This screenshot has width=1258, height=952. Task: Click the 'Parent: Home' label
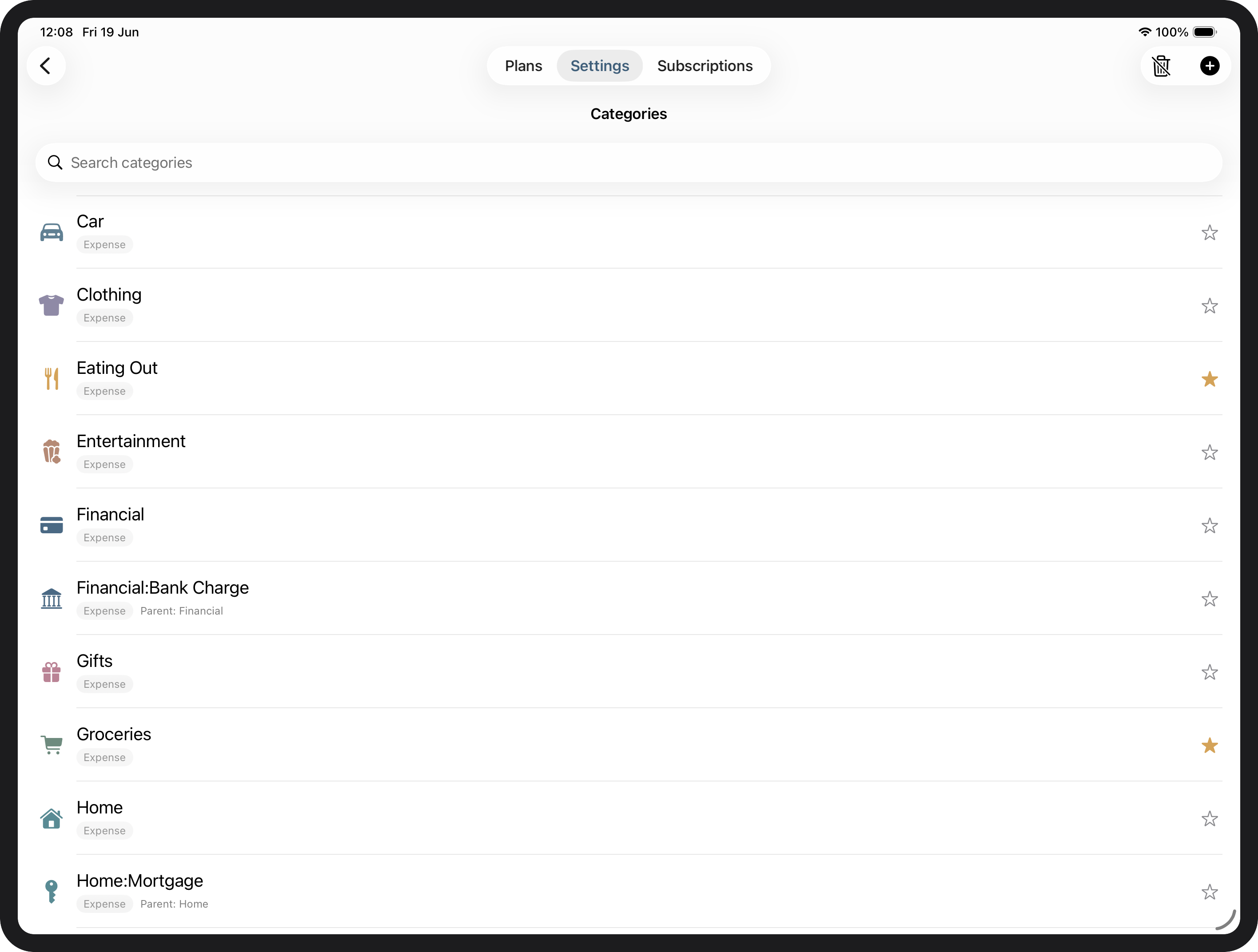[174, 904]
